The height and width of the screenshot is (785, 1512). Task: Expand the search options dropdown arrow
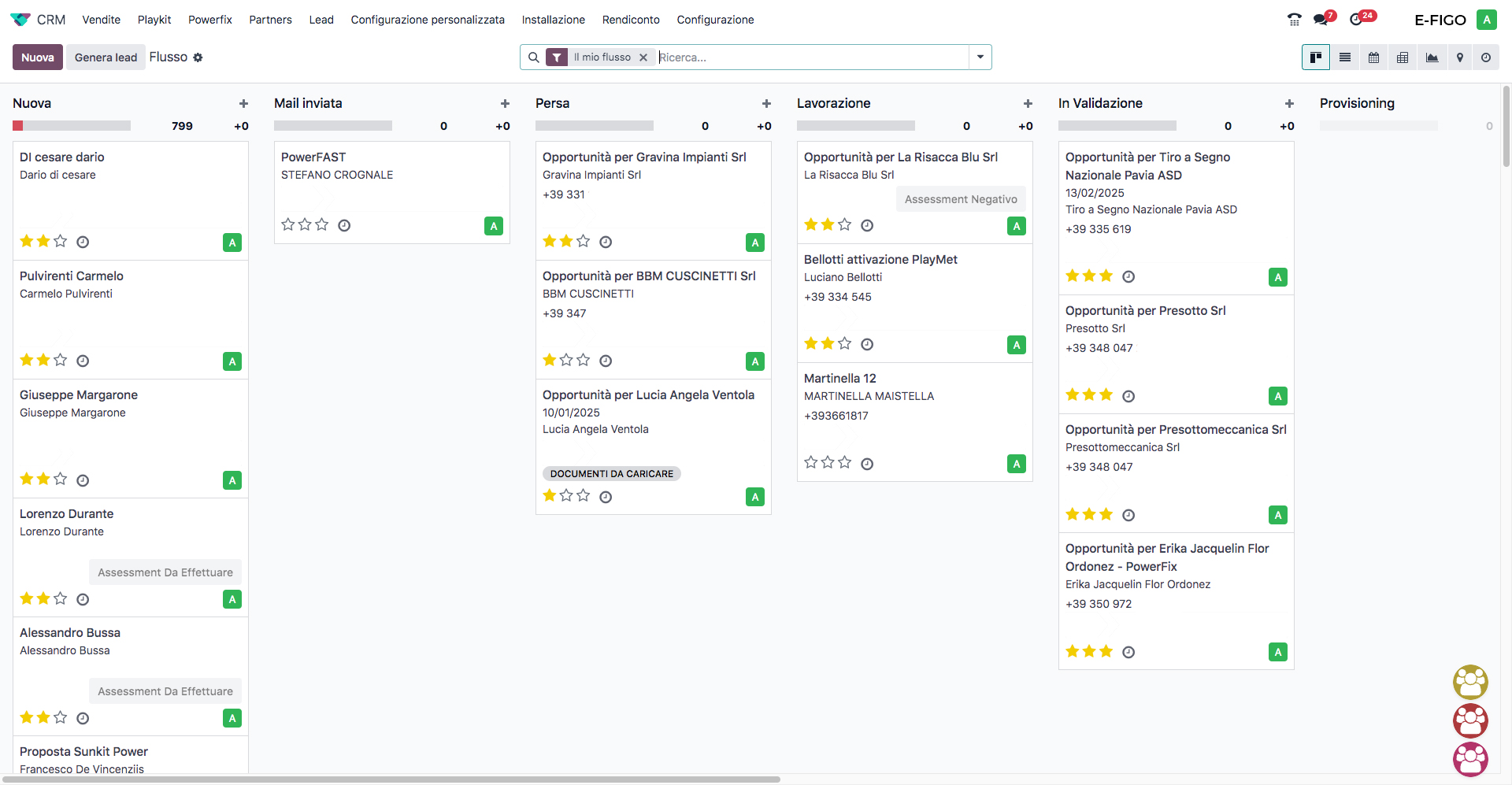click(980, 57)
